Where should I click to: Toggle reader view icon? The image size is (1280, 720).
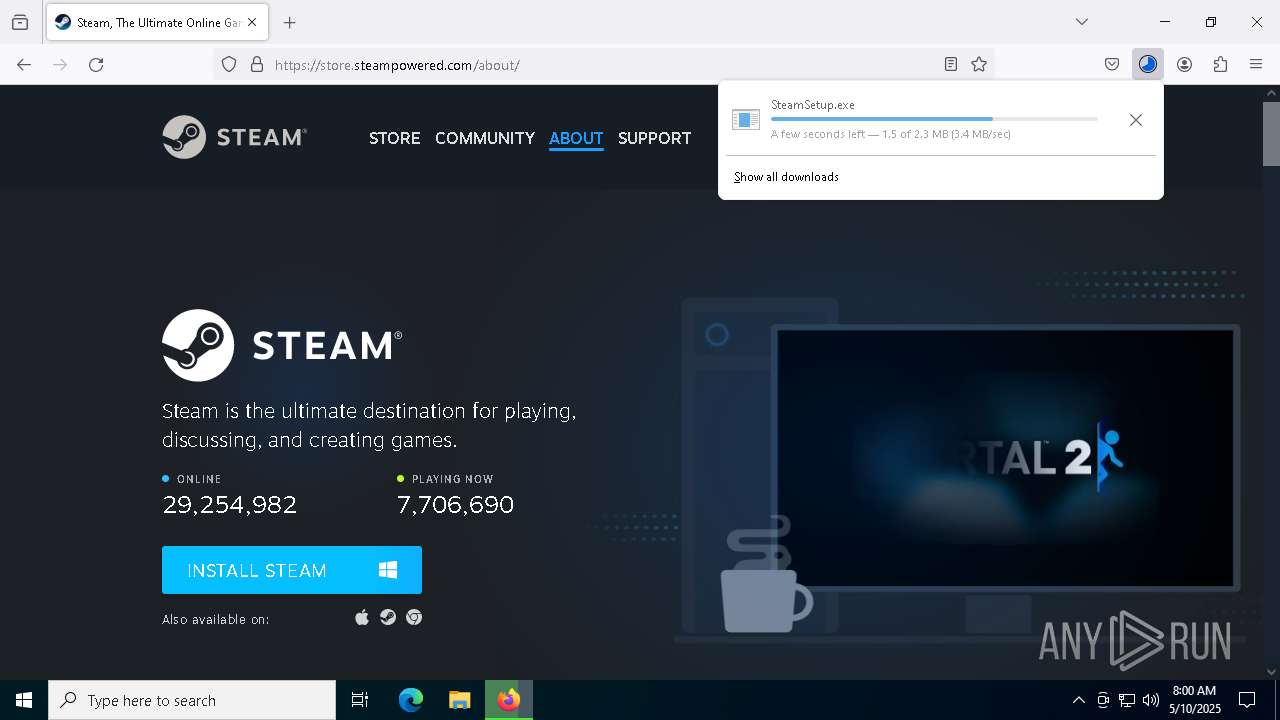[x=951, y=64]
